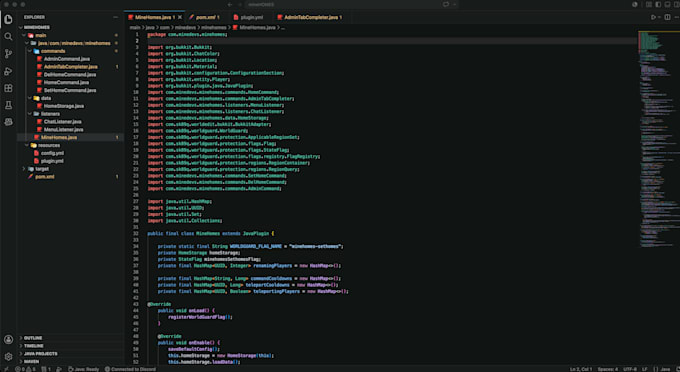
Task: Click the chat icon beside command center
Action: tap(445, 4)
